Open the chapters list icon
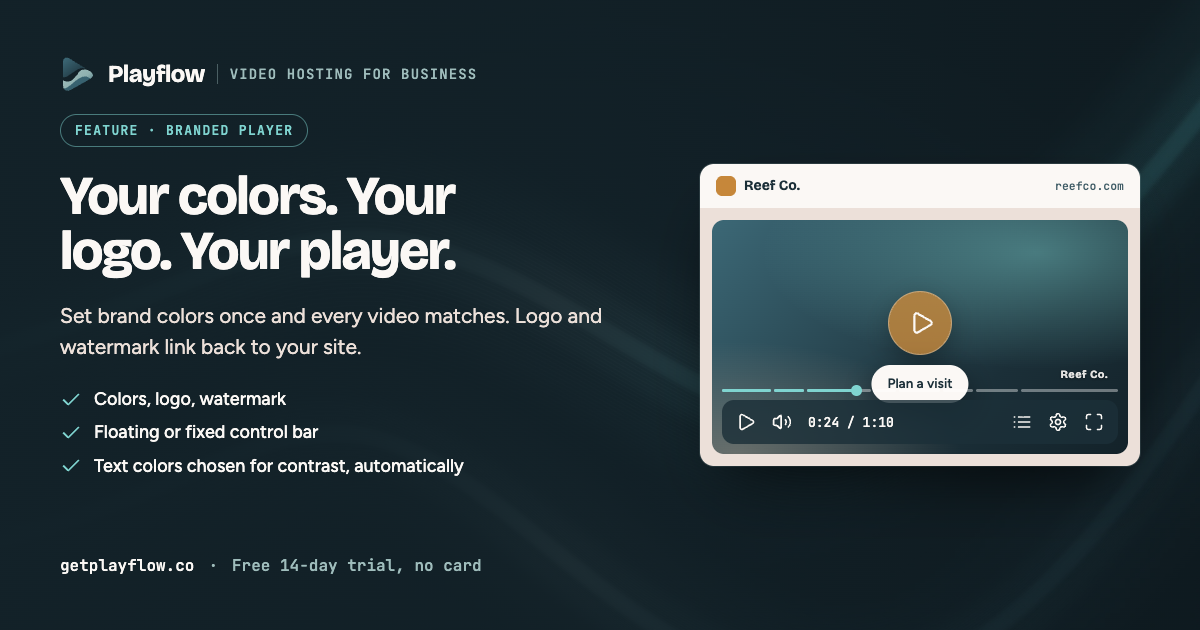Viewport: 1200px width, 630px height. coord(1022,422)
